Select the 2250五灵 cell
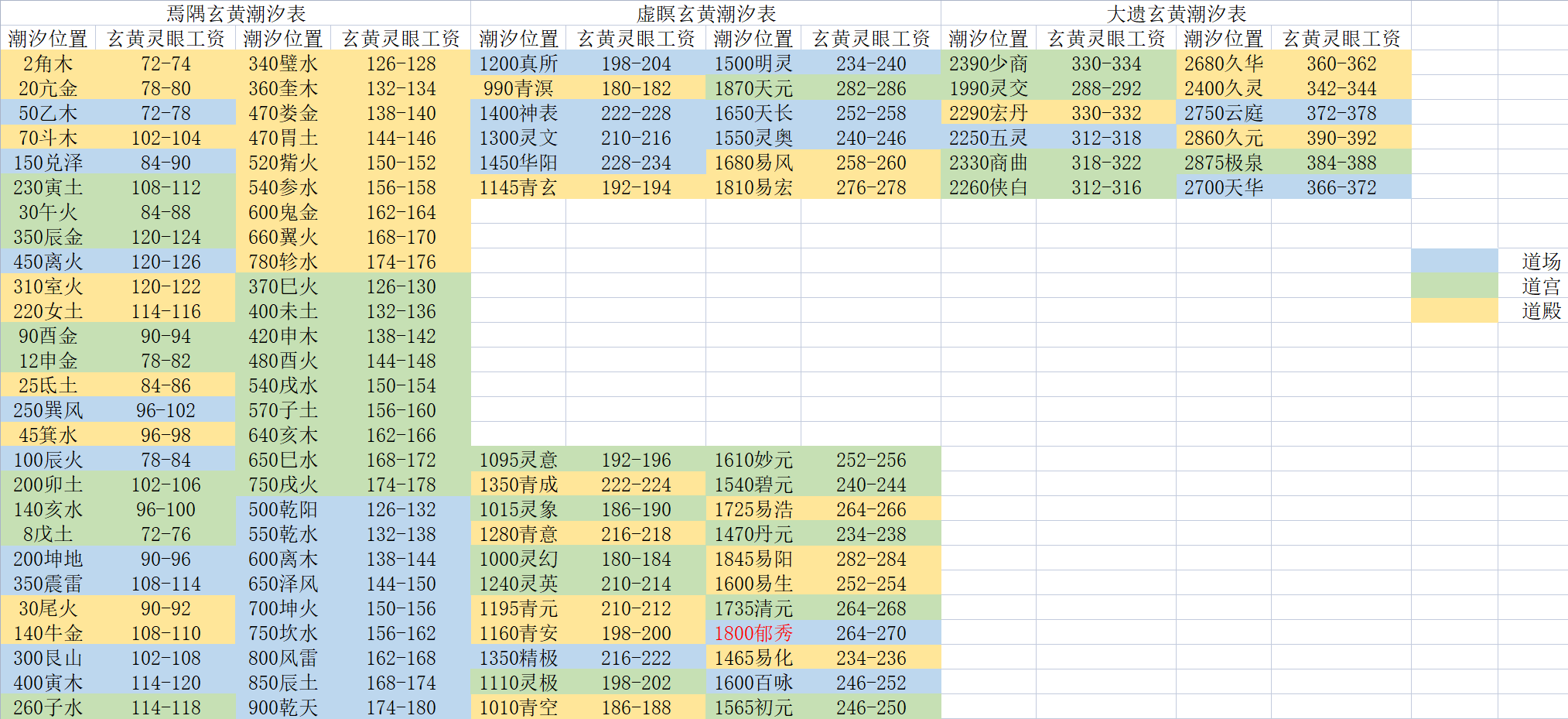 [989, 137]
